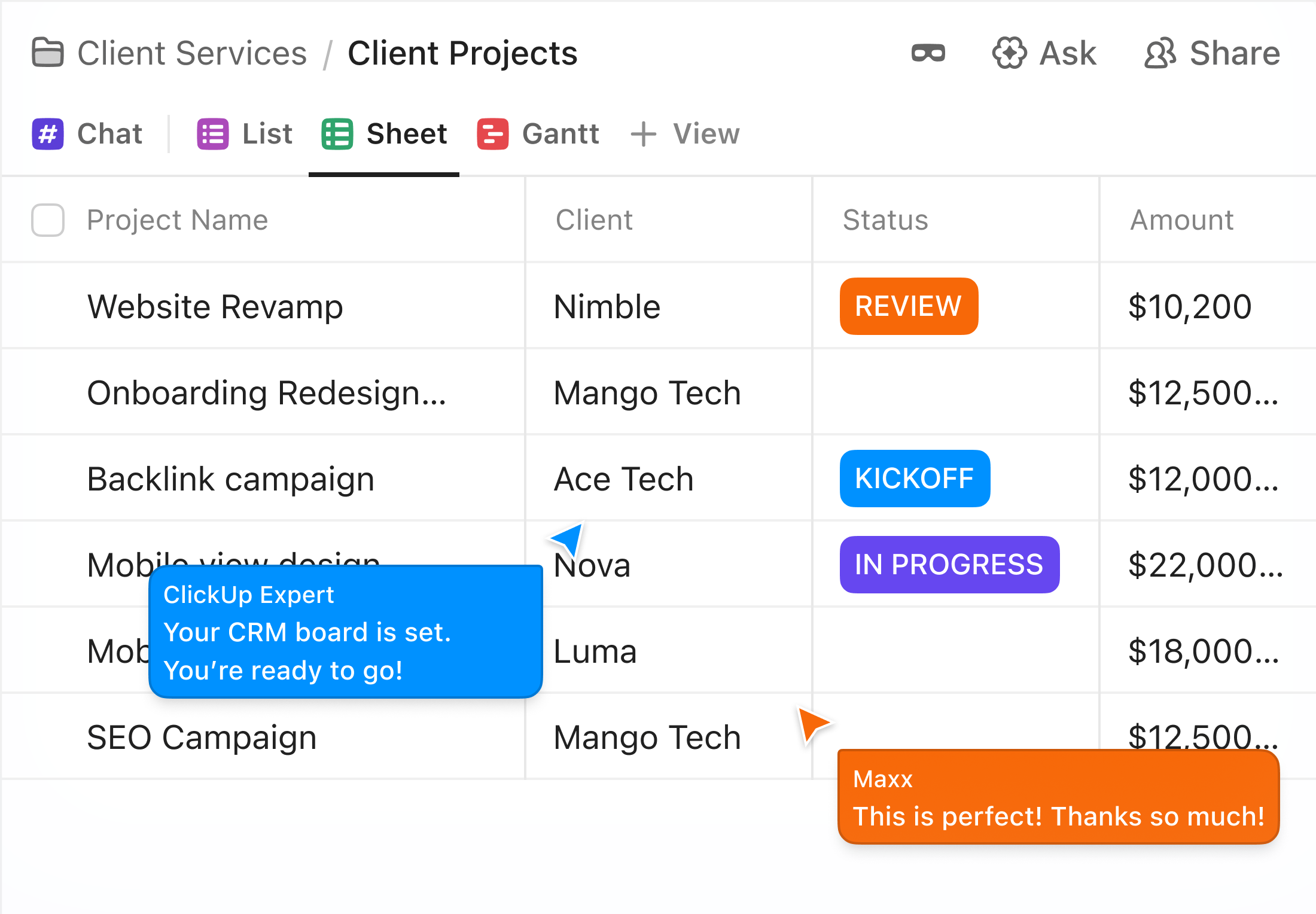Open the Chat view hashtag icon

(47, 134)
